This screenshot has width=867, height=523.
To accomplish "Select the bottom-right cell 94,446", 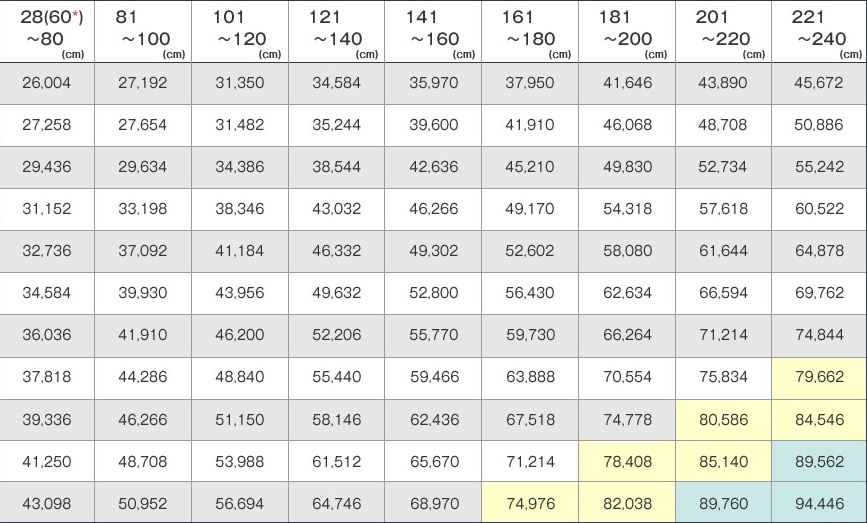I will point(818,504).
